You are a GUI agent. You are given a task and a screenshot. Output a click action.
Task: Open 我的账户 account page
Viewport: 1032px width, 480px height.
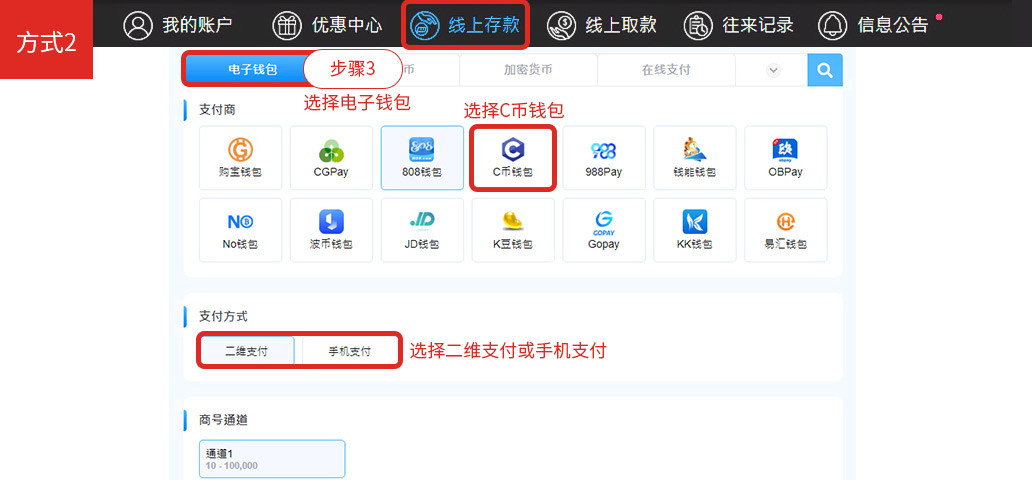tap(178, 25)
